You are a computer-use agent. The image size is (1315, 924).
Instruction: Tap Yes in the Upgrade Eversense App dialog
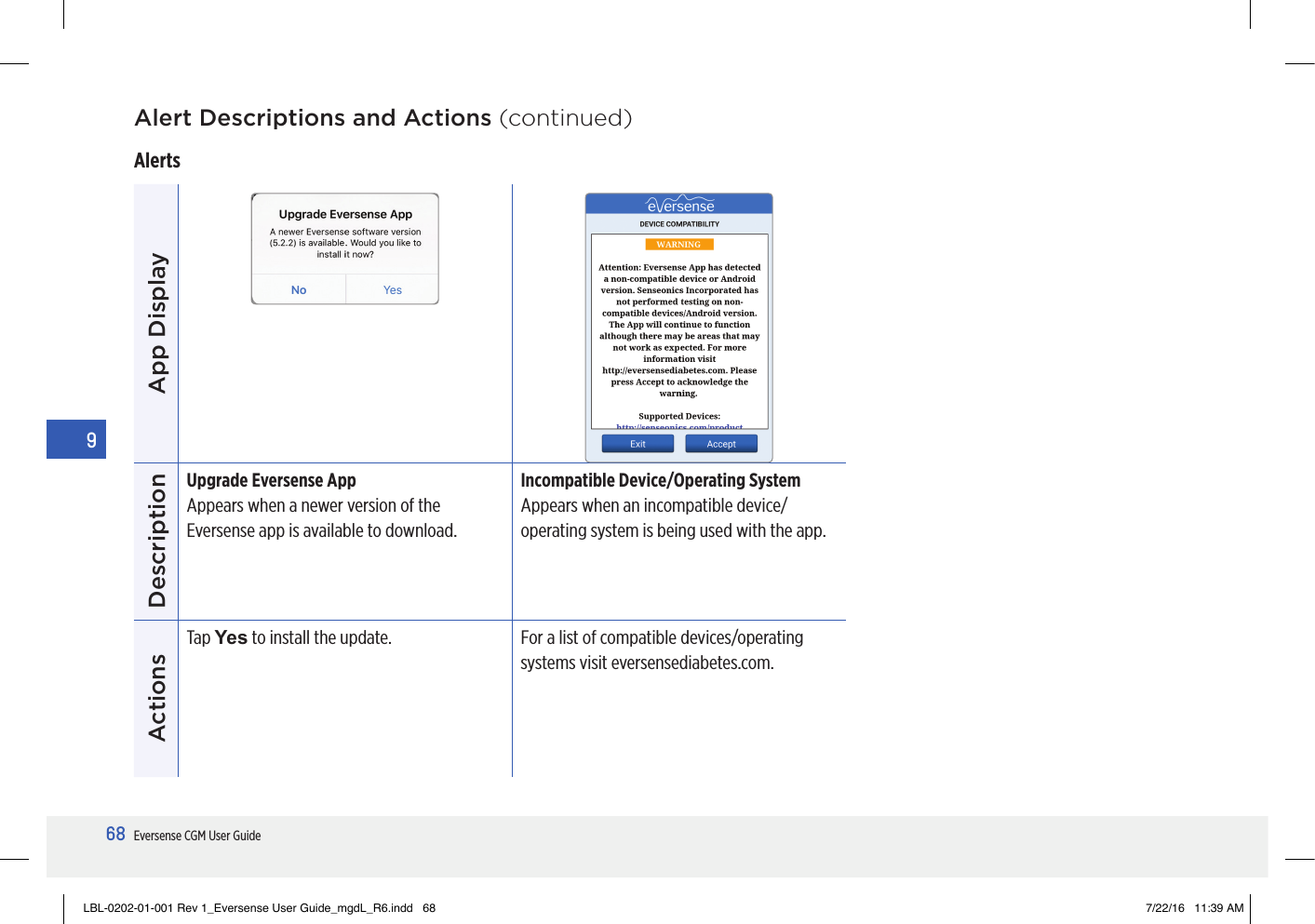393,290
